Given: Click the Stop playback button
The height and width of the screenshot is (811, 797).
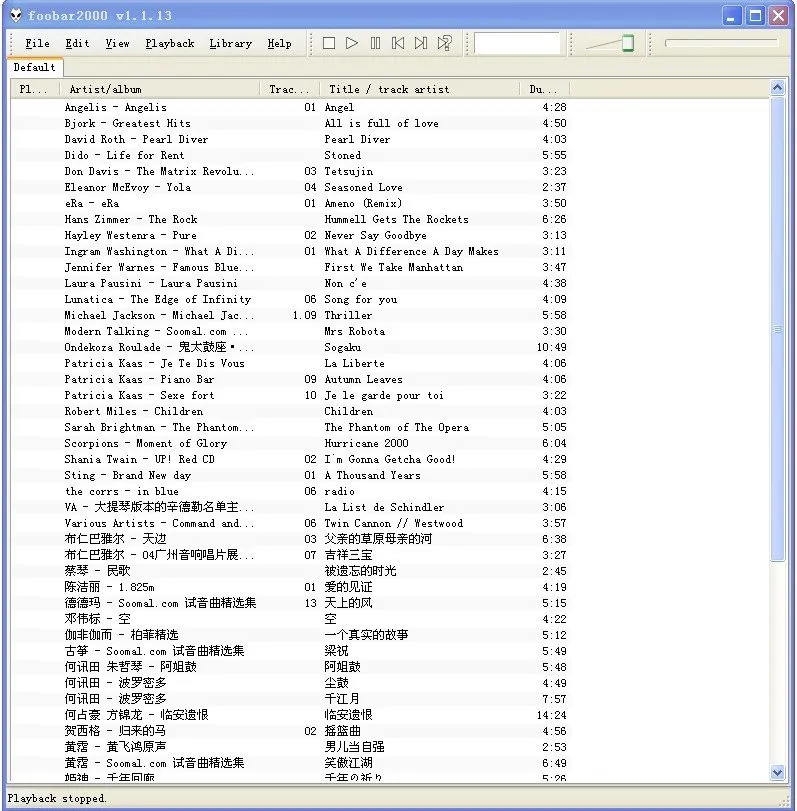Looking at the screenshot, I should pyautogui.click(x=329, y=43).
